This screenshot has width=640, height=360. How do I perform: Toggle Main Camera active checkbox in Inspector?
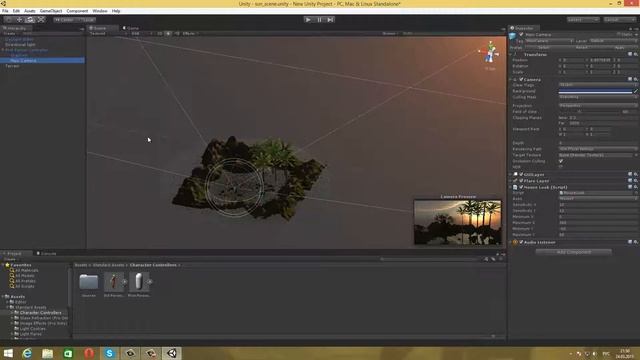pos(521,35)
